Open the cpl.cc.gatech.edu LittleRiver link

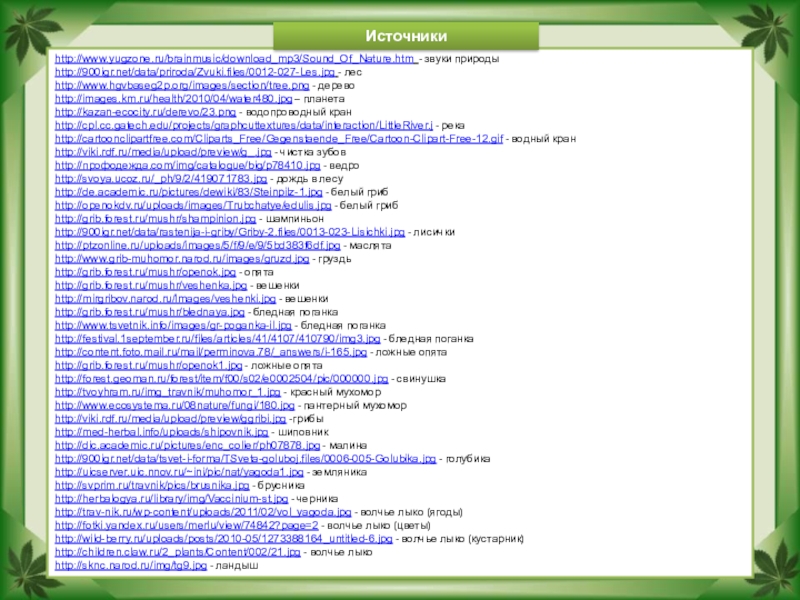tap(244, 126)
